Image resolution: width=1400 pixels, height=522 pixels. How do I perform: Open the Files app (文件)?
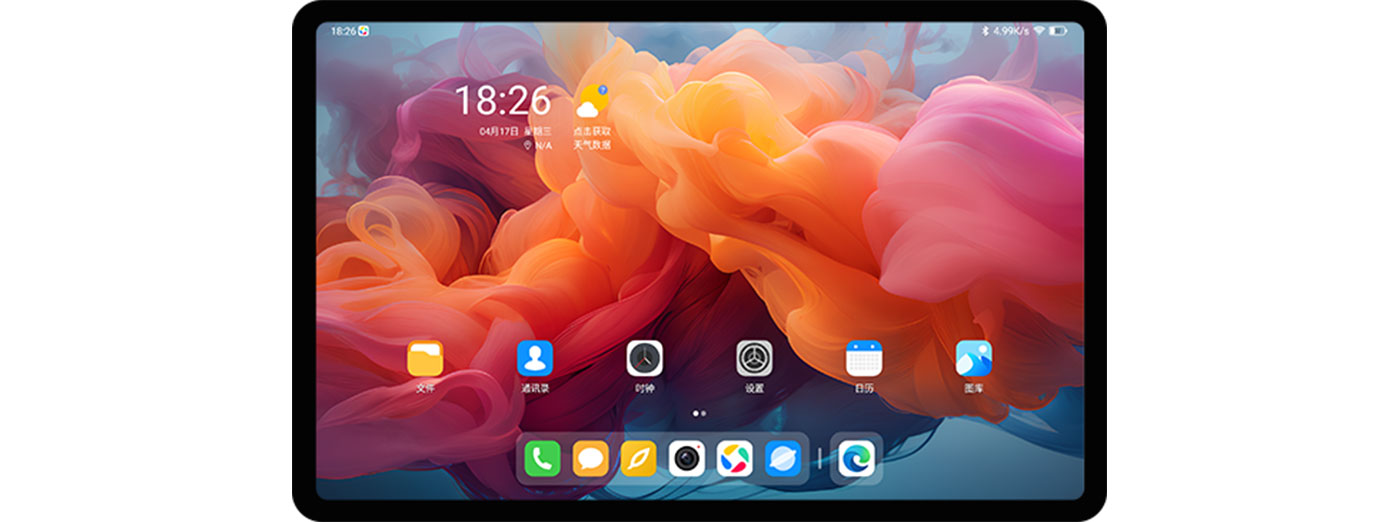425,358
